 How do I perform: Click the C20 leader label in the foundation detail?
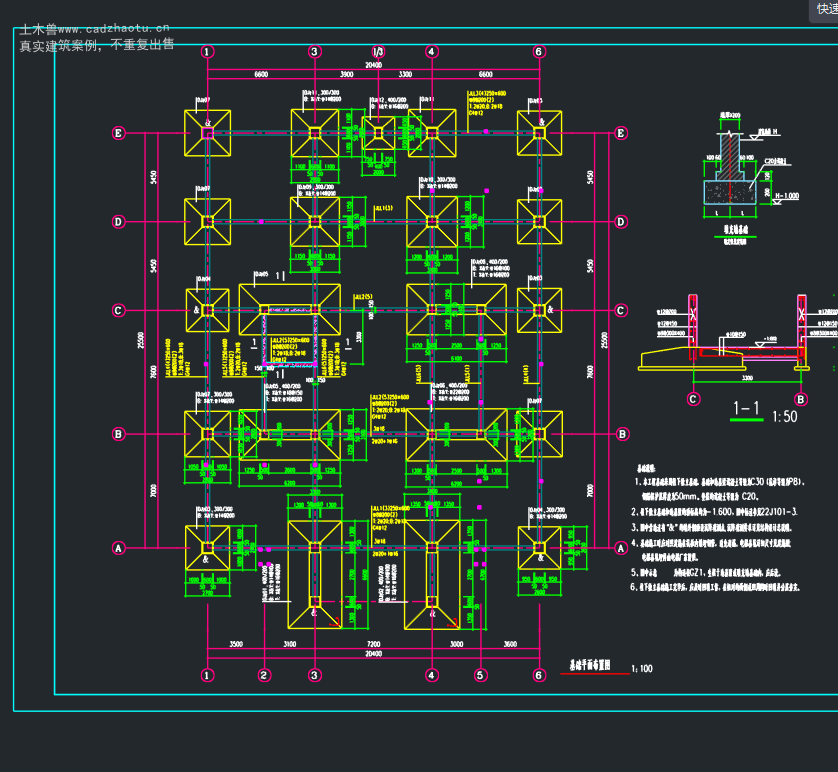coord(777,161)
